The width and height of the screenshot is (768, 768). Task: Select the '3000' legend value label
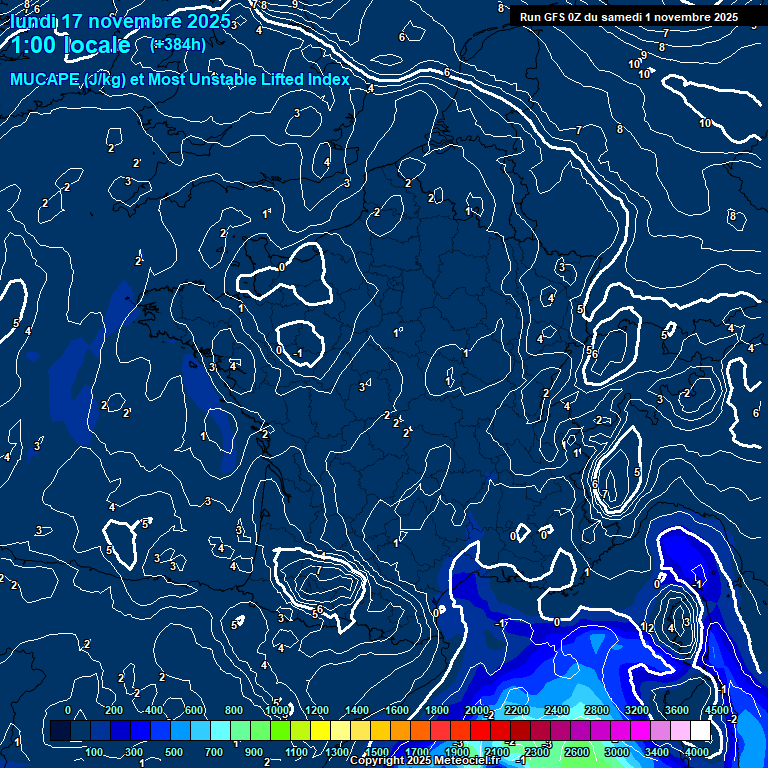click(x=617, y=752)
